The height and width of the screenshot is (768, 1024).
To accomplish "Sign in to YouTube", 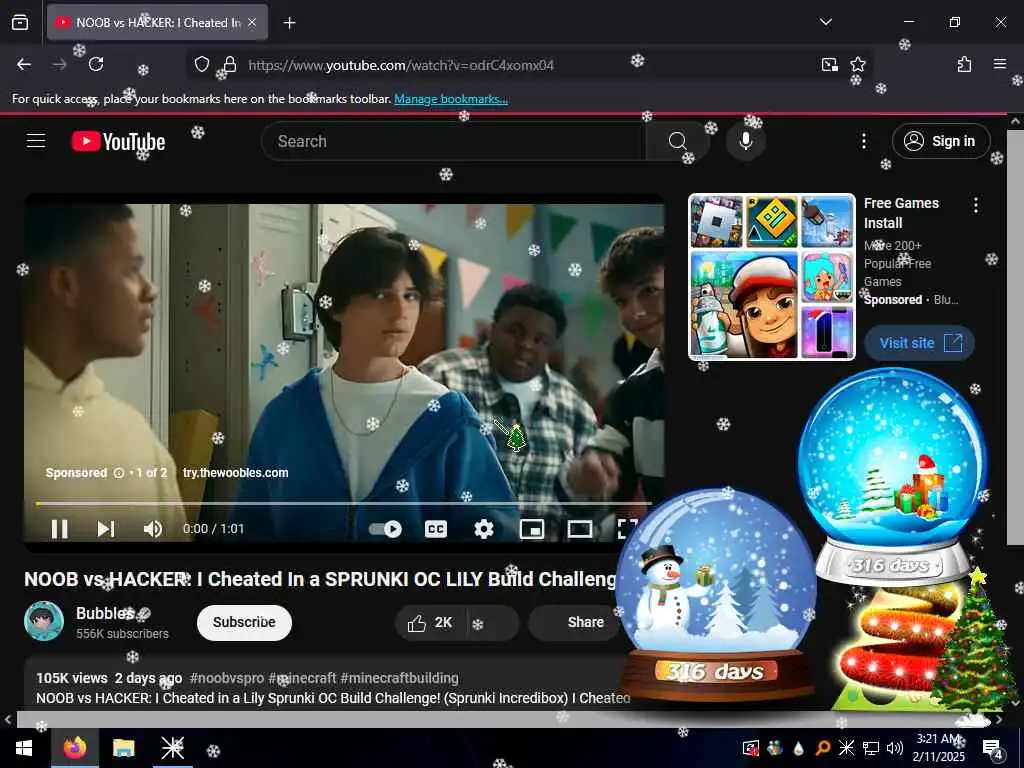I will [x=941, y=141].
